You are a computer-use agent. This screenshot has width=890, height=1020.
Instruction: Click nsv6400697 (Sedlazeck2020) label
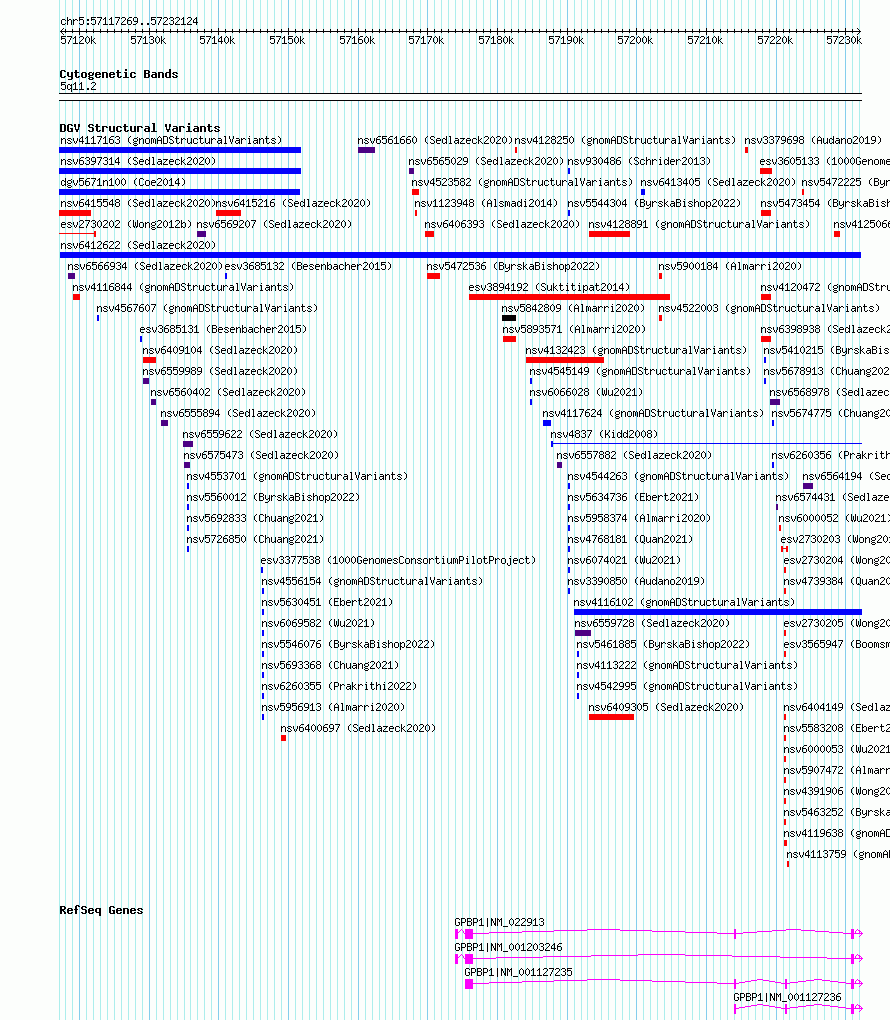(358, 728)
